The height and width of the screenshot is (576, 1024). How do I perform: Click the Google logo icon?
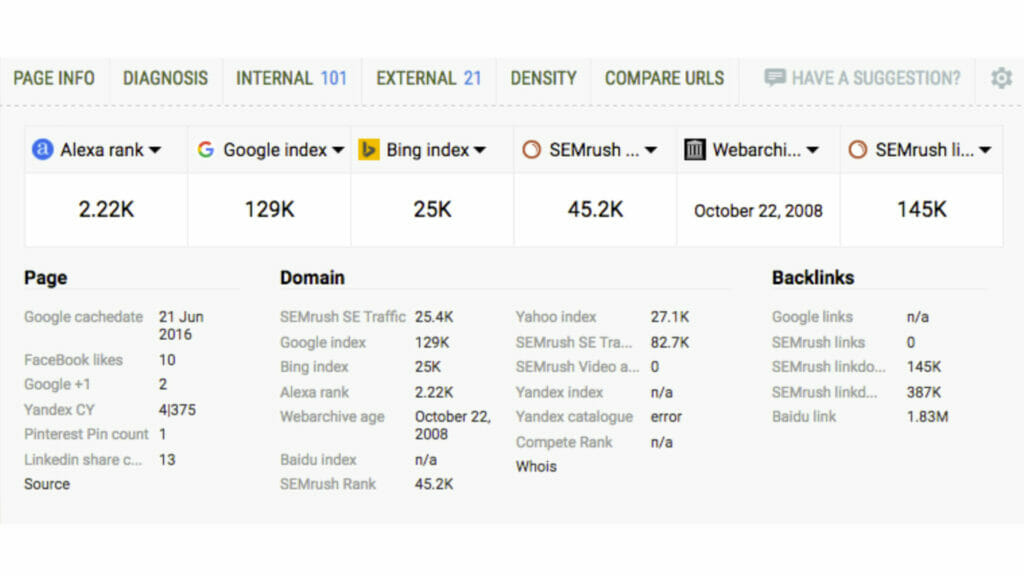[x=206, y=150]
